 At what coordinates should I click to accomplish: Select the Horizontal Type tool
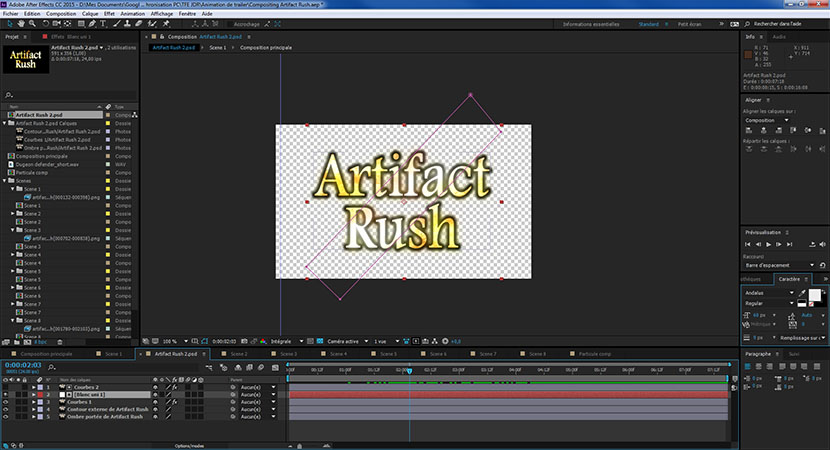pyautogui.click(x=103, y=24)
